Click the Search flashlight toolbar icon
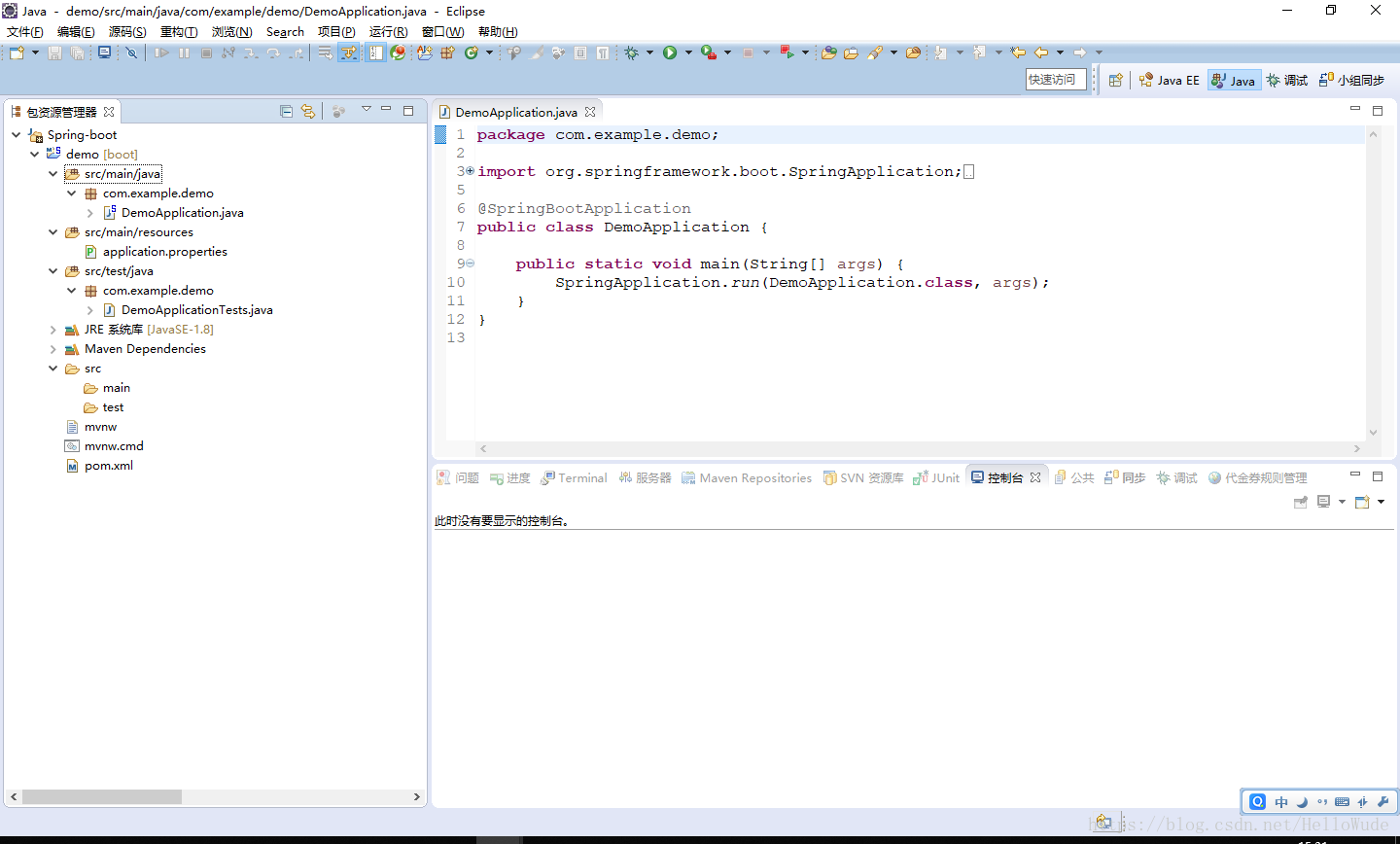The width and height of the screenshot is (1400, 844). [x=875, y=53]
